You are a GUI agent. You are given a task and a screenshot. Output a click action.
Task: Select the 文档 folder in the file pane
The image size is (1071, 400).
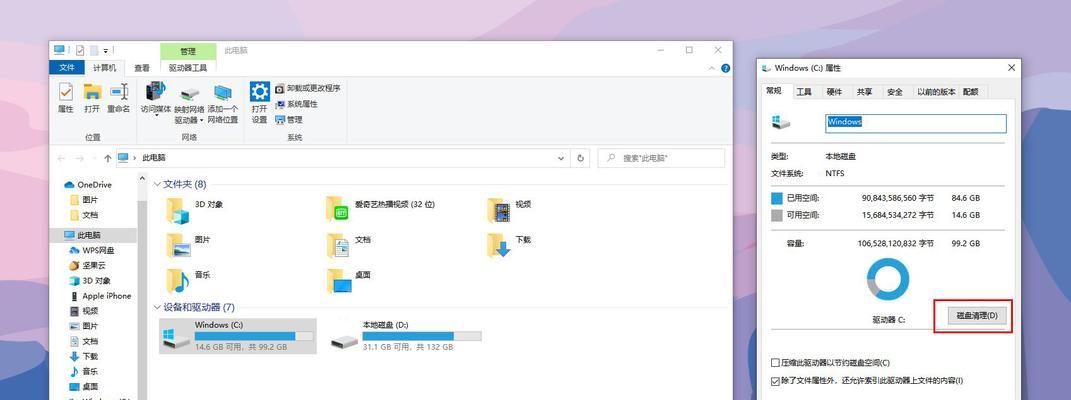click(348, 245)
